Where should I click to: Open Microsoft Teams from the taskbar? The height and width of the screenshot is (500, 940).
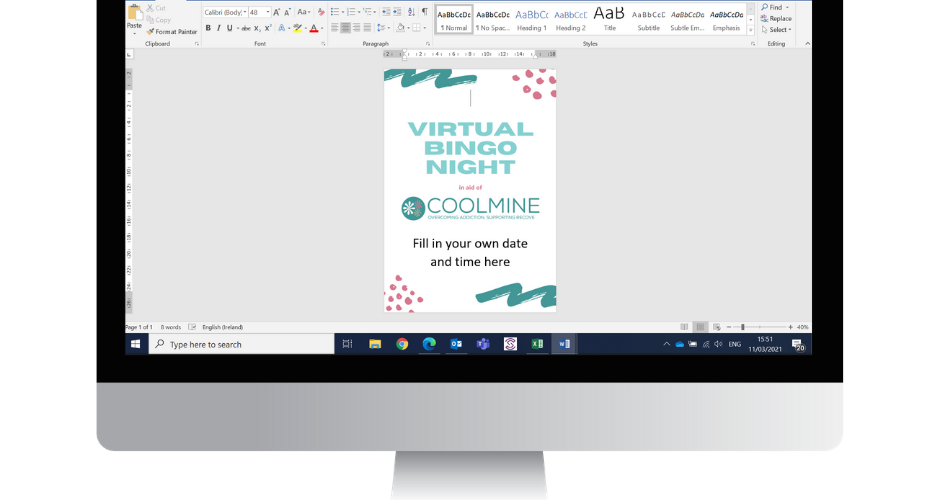[x=483, y=344]
